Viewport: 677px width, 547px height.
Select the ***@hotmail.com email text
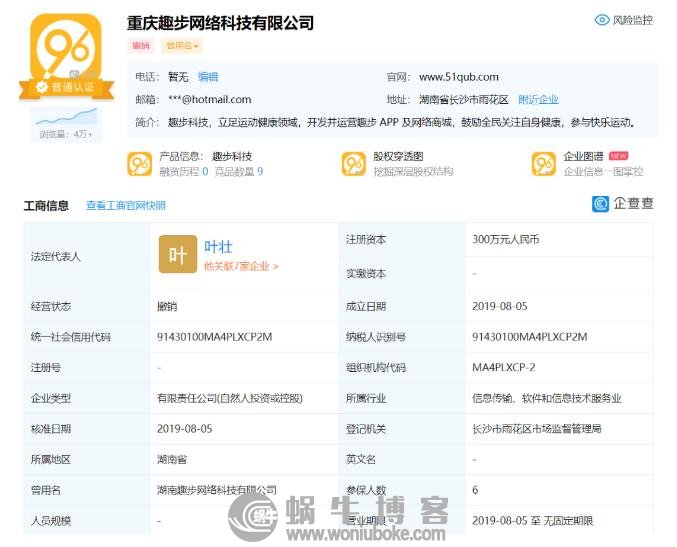click(209, 100)
